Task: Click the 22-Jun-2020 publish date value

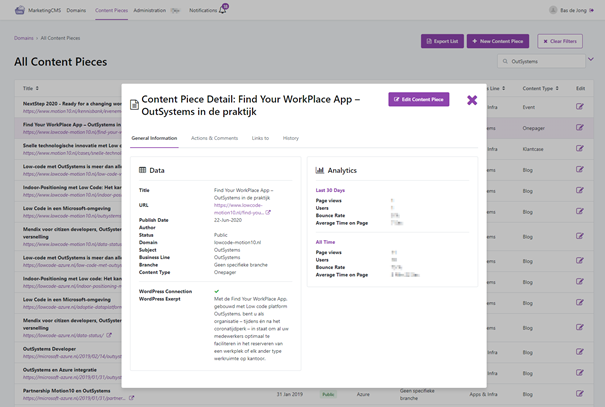Action: pyautogui.click(x=228, y=220)
